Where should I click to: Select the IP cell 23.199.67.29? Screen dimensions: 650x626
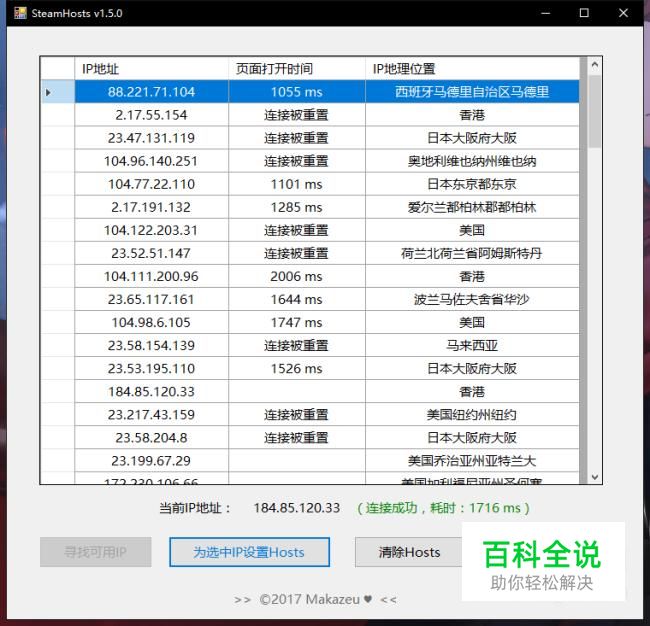151,461
